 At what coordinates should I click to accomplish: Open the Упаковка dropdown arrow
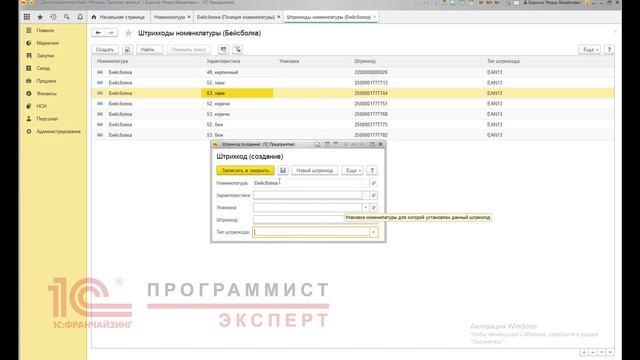366,208
